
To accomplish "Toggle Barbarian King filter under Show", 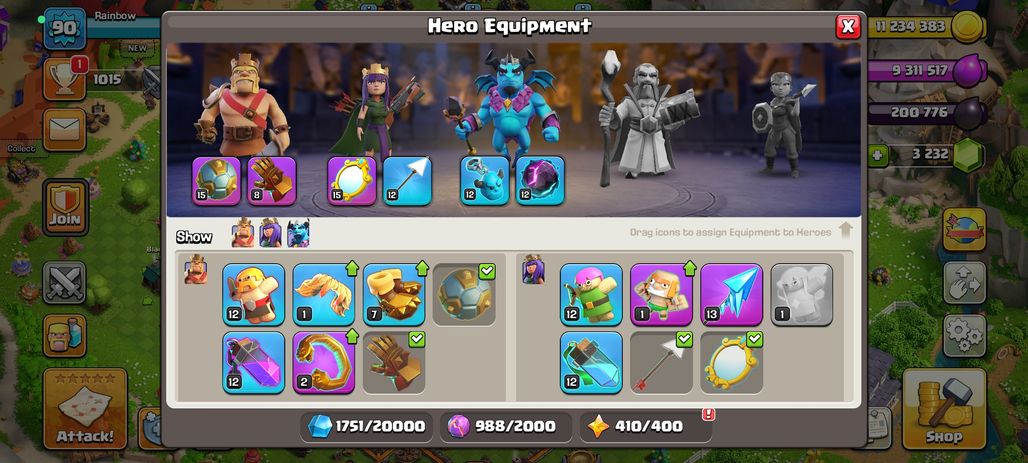I will pos(243,233).
